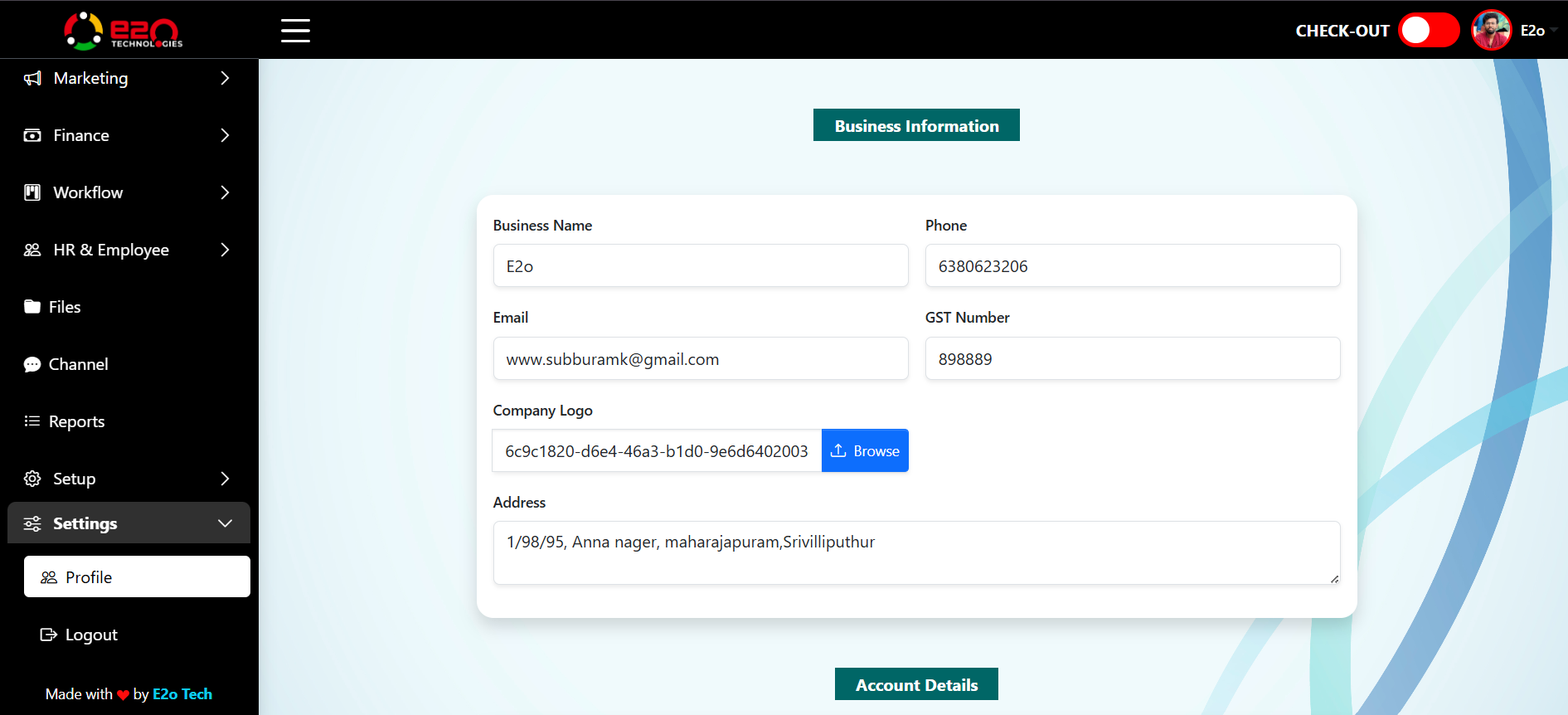Click the Logout arrow icon
Image resolution: width=1568 pixels, height=715 pixels.
(x=48, y=635)
